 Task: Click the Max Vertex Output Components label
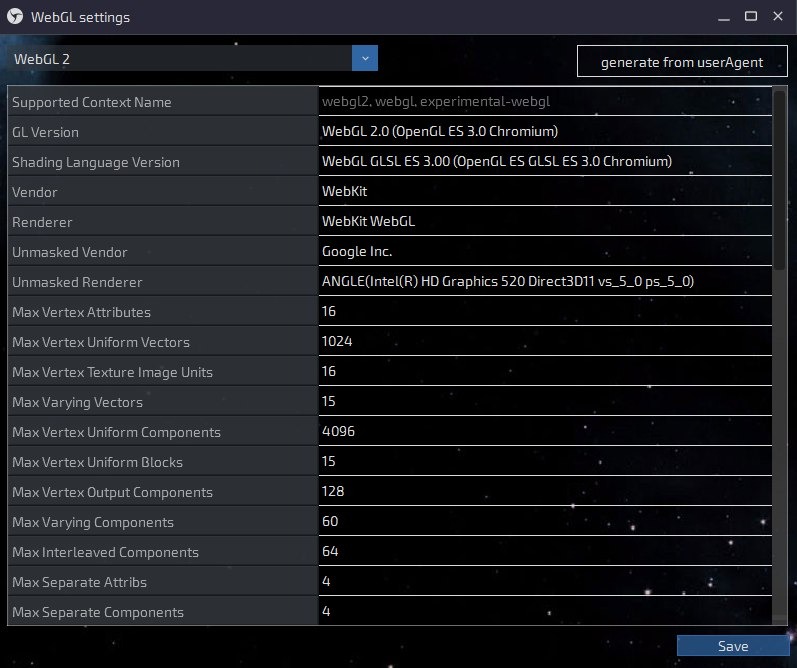pos(112,492)
